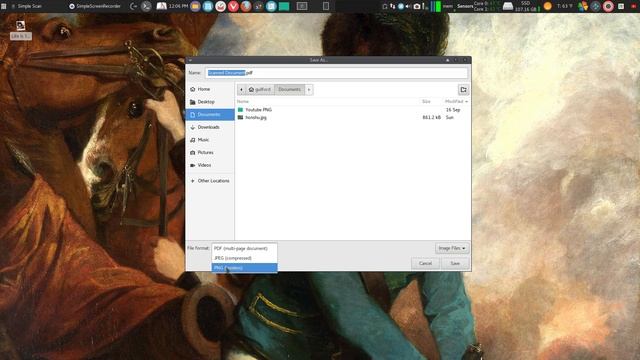
Task: Click the Cancel button
Action: [425, 263]
